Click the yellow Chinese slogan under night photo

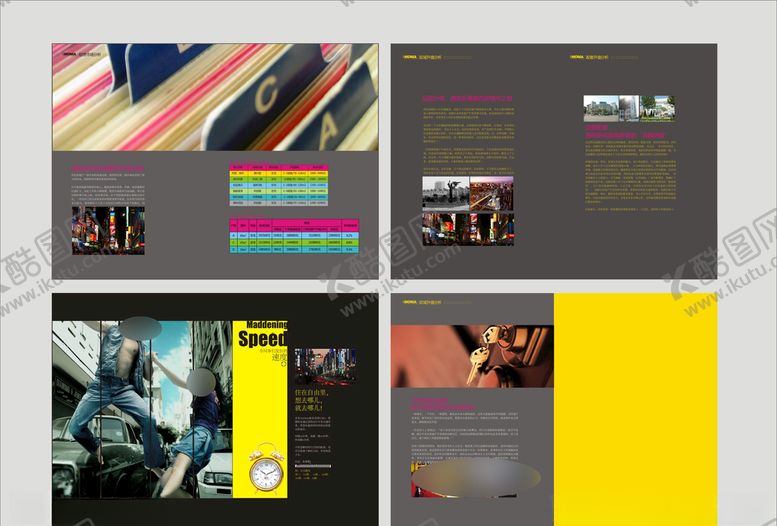pyautogui.click(x=310, y=402)
